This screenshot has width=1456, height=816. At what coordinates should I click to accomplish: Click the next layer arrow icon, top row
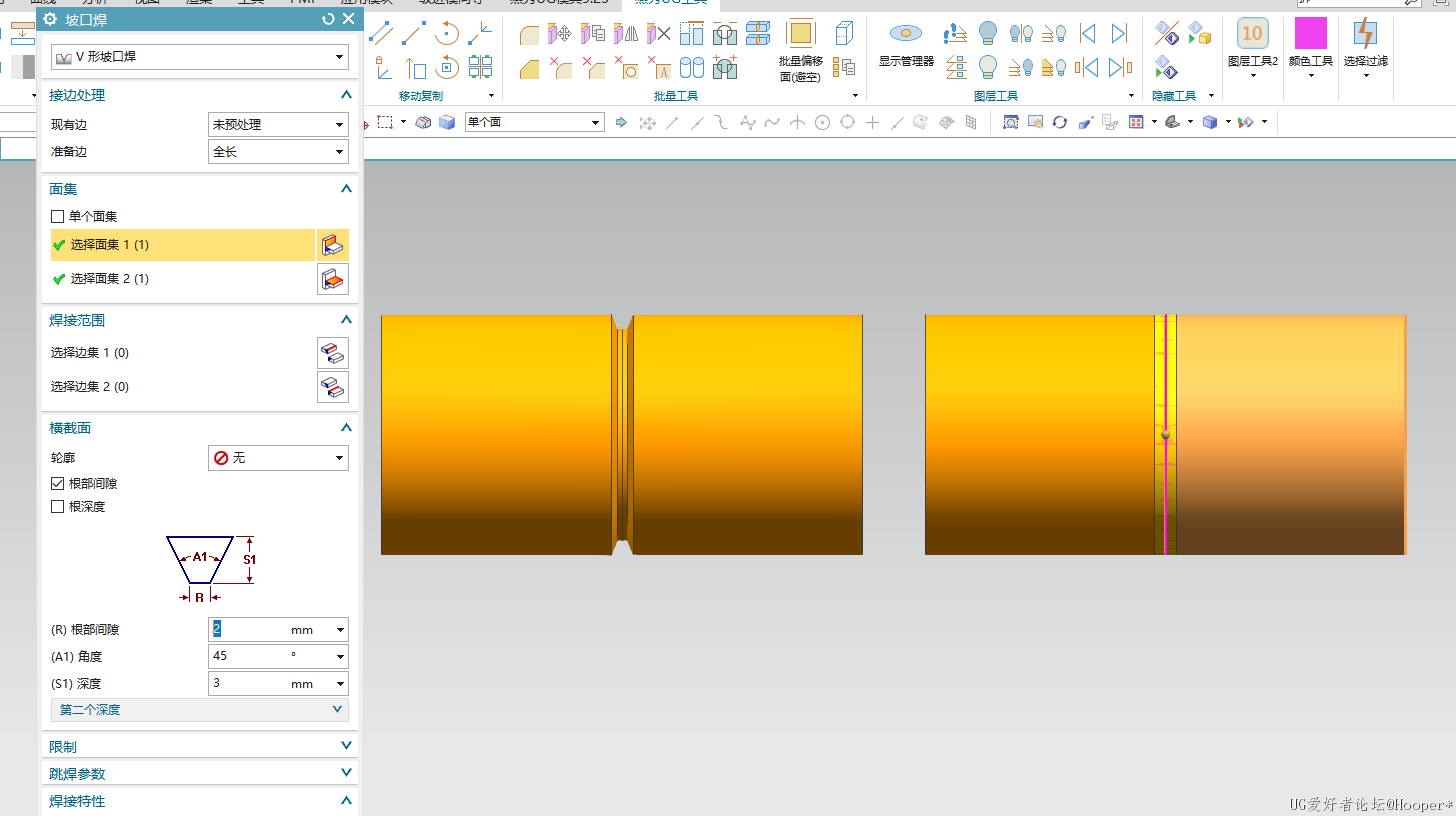(x=1119, y=33)
